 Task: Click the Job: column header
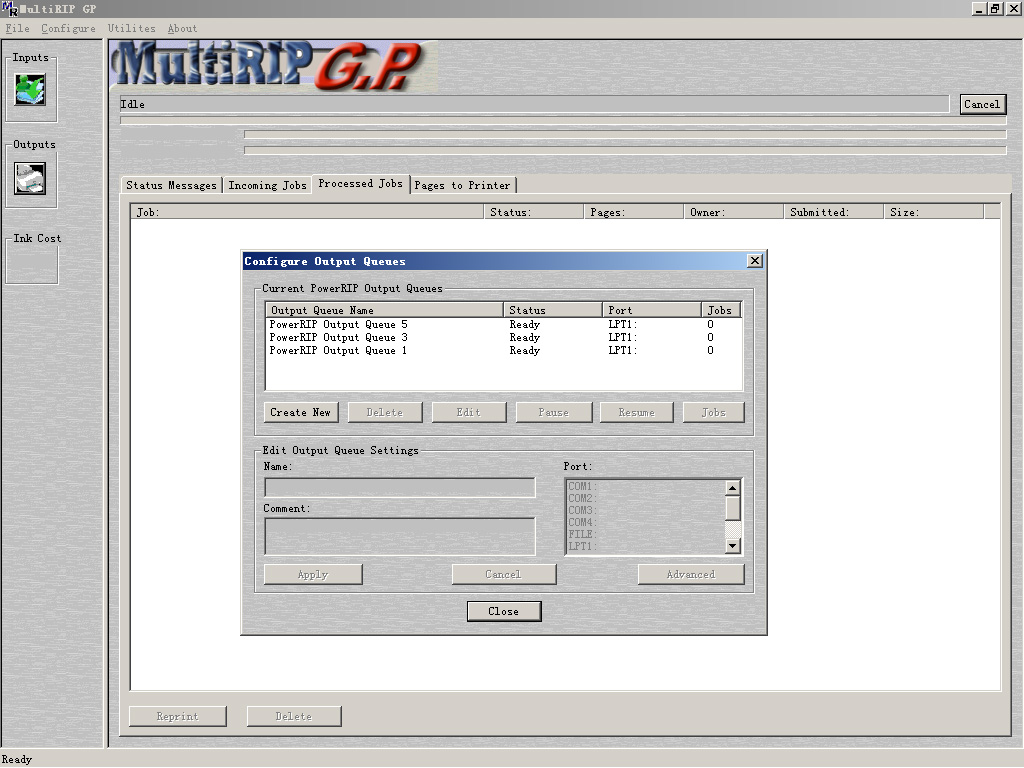(x=307, y=212)
